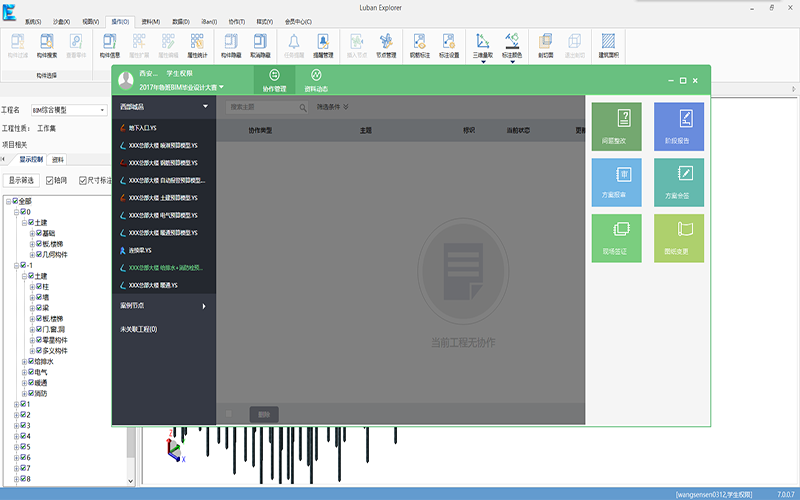
Task: Open the 方案报审 tile
Action: point(616,182)
